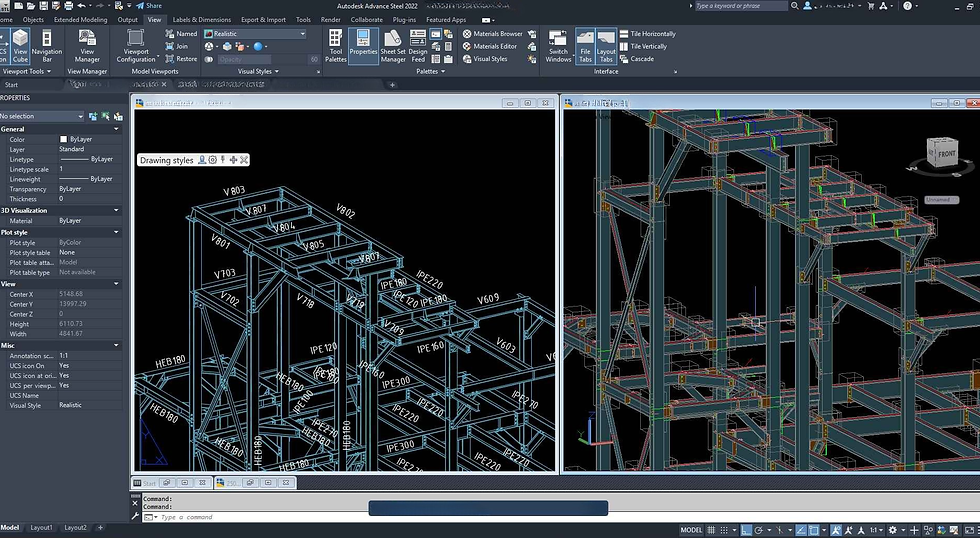Open the No selection dropdown
The image size is (980, 538).
tap(42, 116)
